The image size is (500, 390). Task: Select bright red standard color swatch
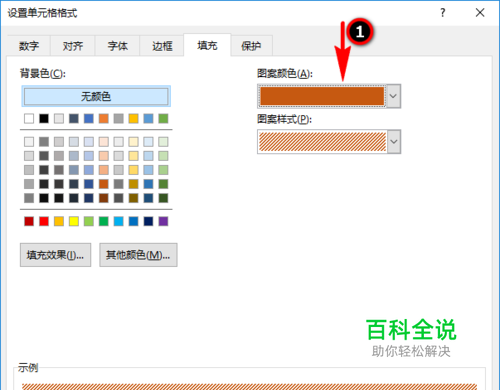44,221
